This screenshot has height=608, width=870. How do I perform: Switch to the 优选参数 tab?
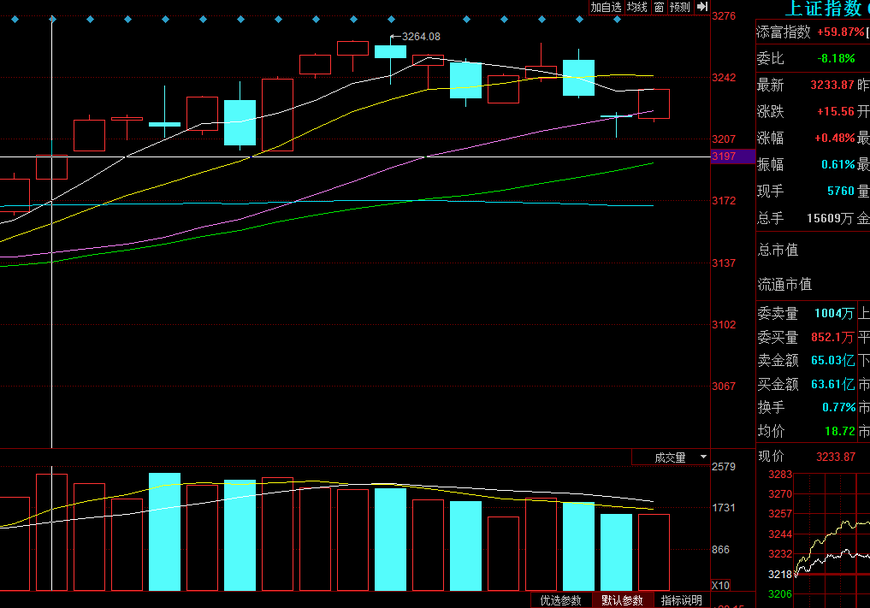[x=560, y=600]
